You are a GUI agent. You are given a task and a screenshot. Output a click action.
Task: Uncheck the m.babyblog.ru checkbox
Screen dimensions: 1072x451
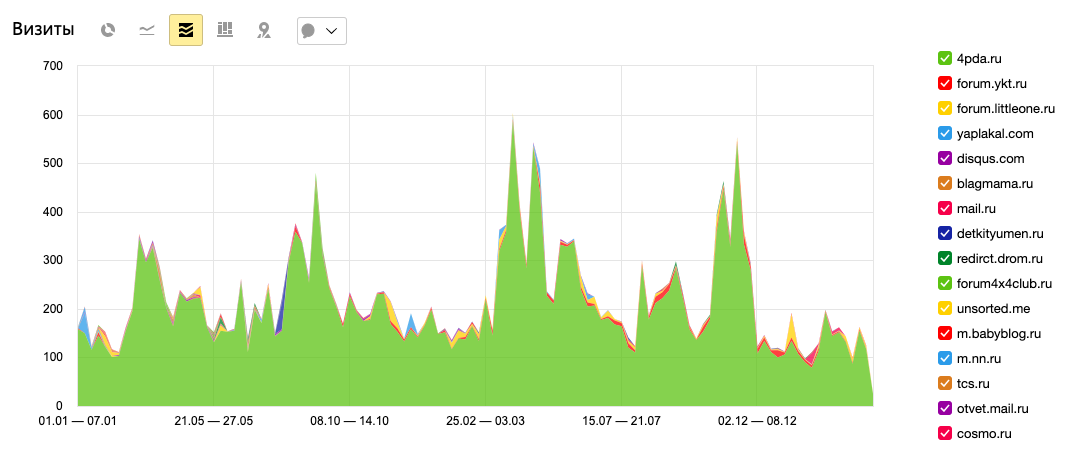(x=945, y=333)
